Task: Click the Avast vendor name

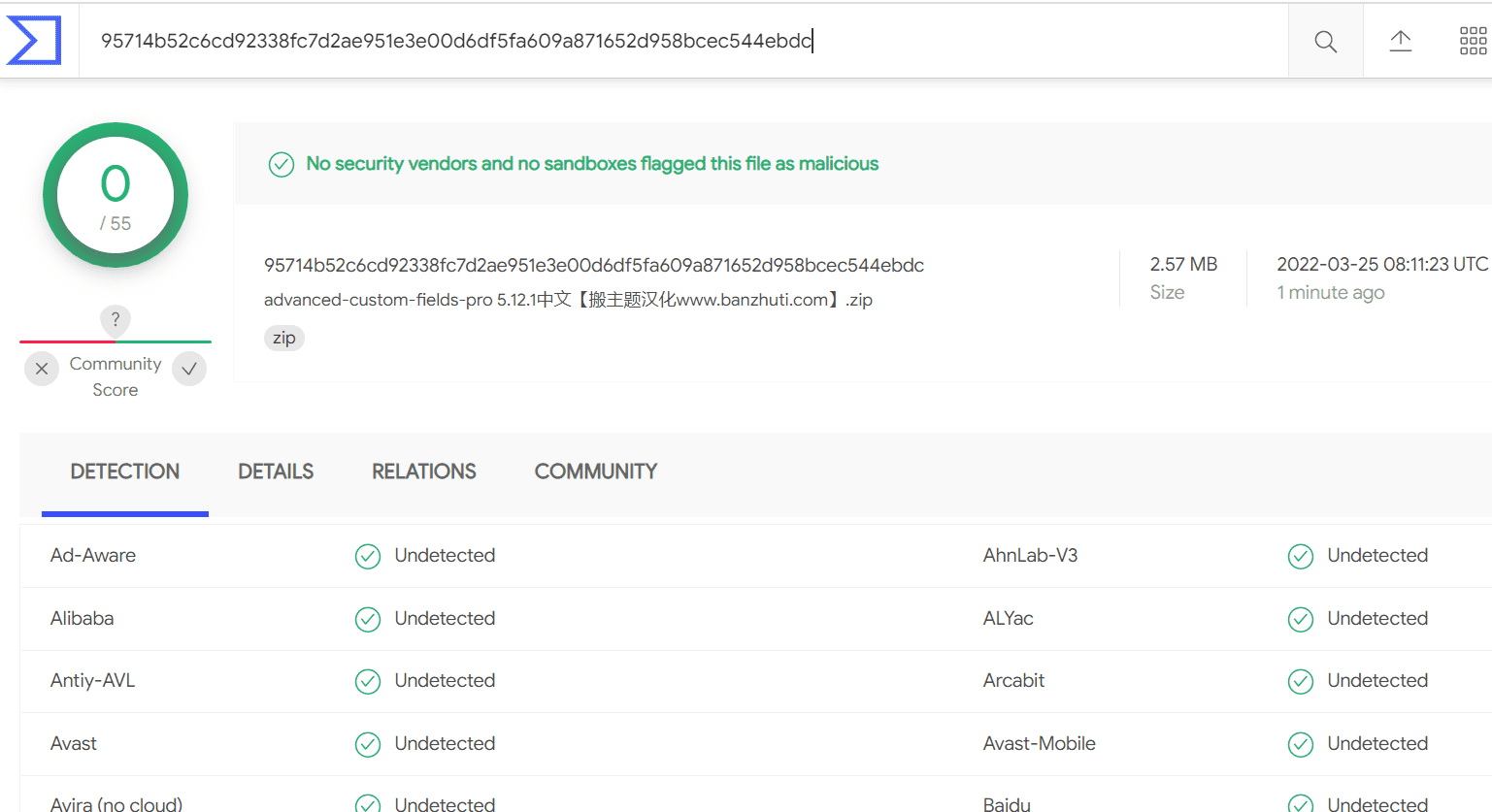Action: [74, 743]
